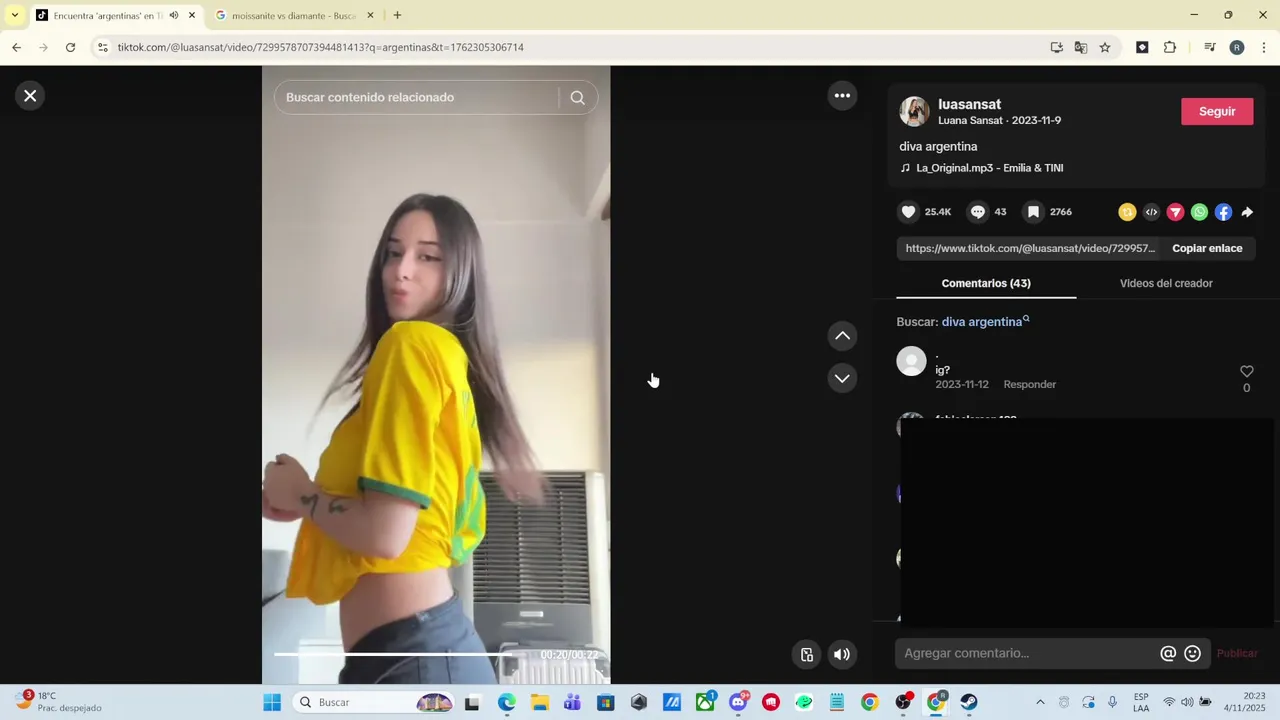The image size is (1280, 720).
Task: Open Chrome extensions puzzle icon
Action: pyautogui.click(x=1170, y=47)
